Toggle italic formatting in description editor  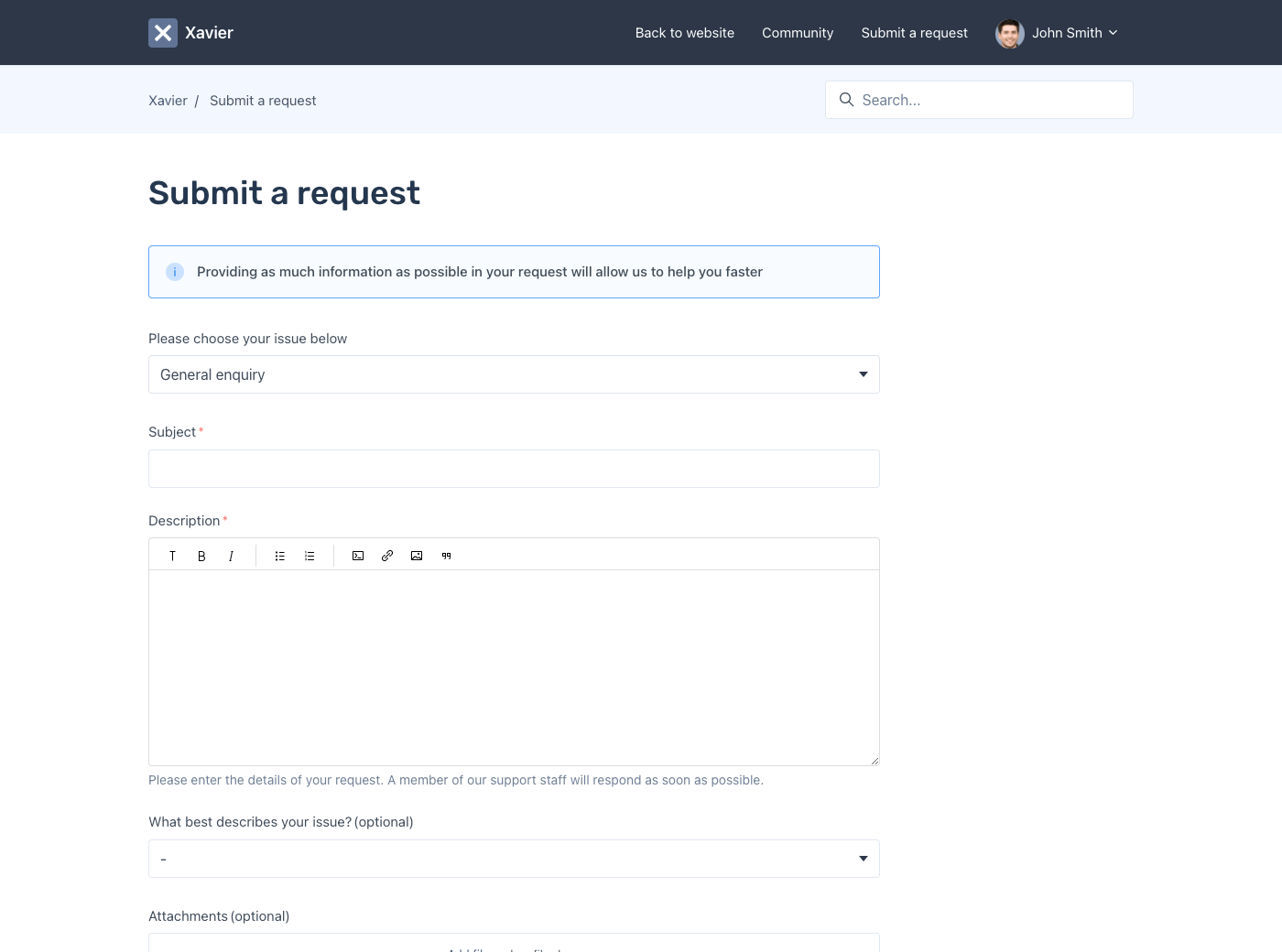(x=231, y=556)
